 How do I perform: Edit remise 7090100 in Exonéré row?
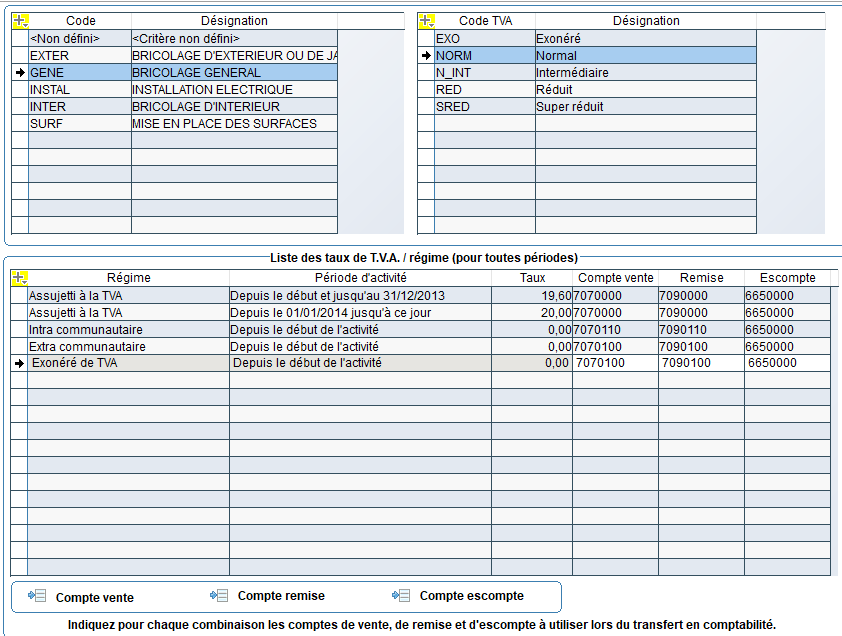(701, 363)
